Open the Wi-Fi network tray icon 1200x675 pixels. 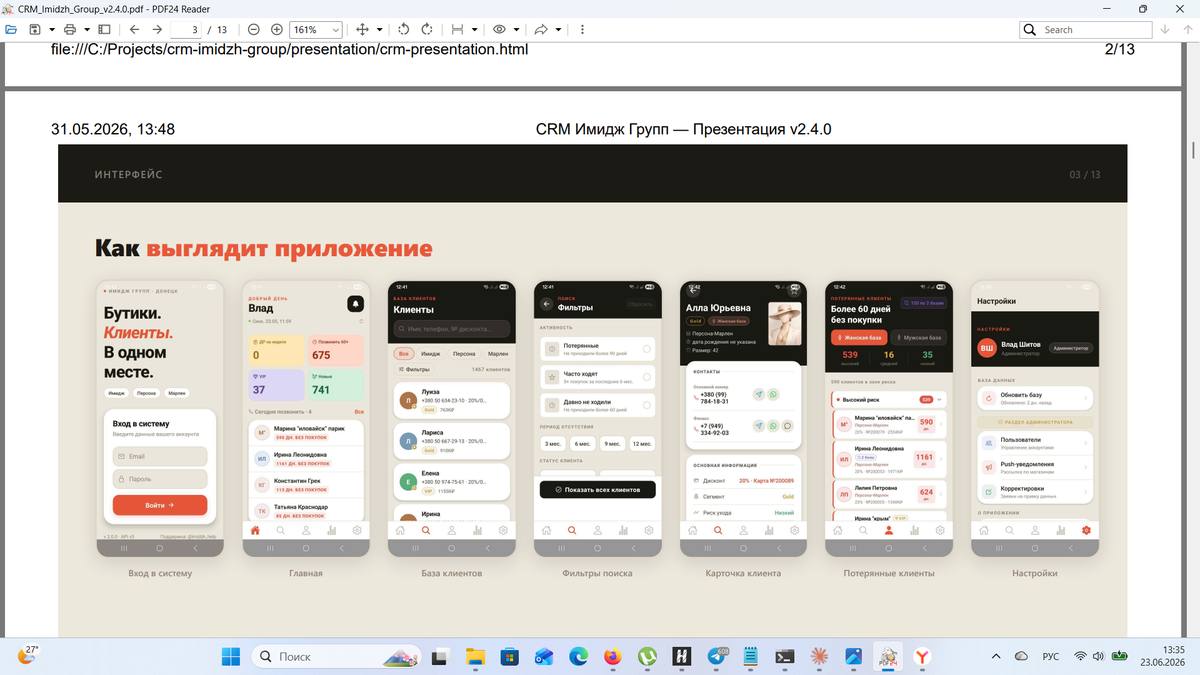1081,657
